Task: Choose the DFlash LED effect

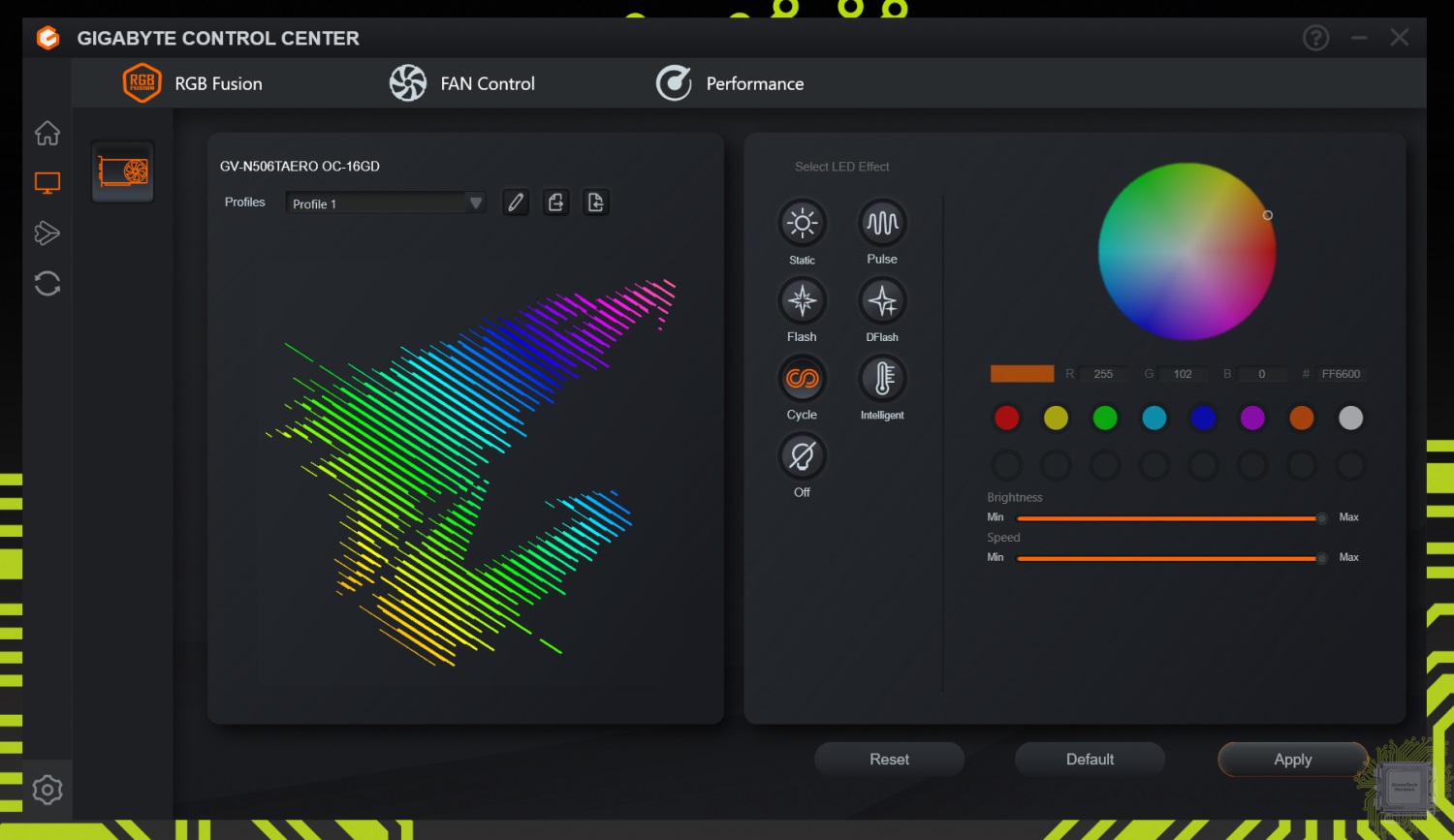Action: (x=882, y=300)
